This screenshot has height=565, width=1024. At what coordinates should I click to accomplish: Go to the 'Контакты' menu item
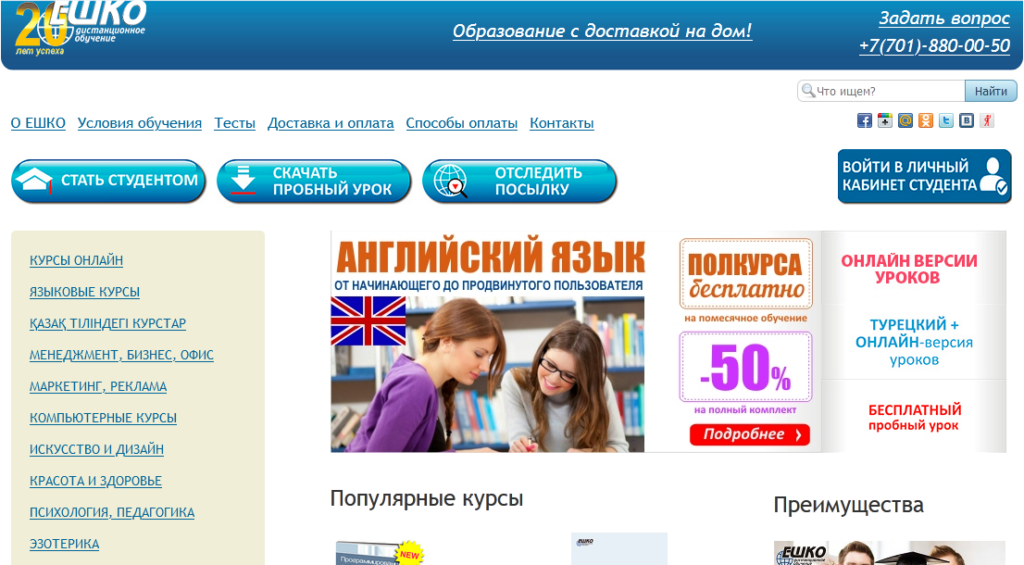pos(562,123)
